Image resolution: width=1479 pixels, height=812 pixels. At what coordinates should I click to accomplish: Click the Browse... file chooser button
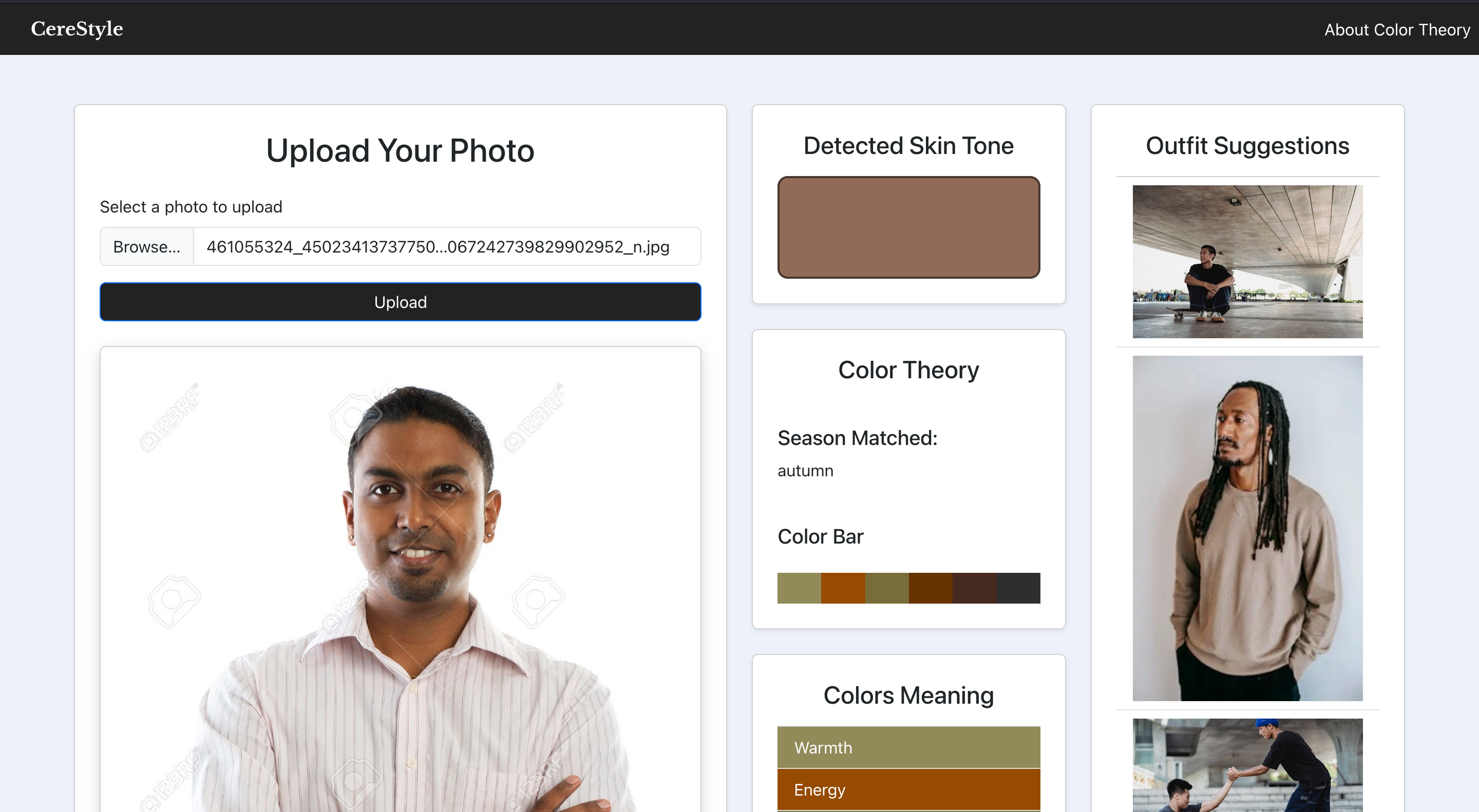[146, 247]
